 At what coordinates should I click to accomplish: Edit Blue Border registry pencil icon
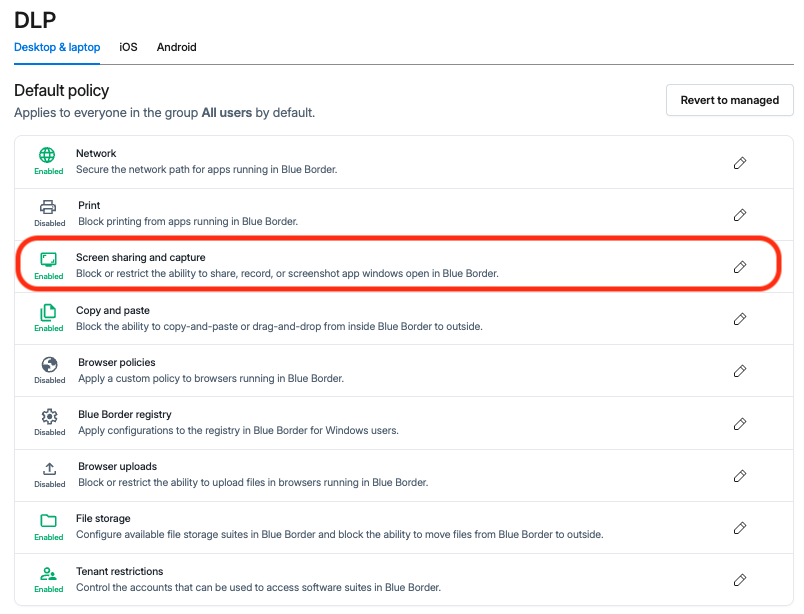coord(740,424)
